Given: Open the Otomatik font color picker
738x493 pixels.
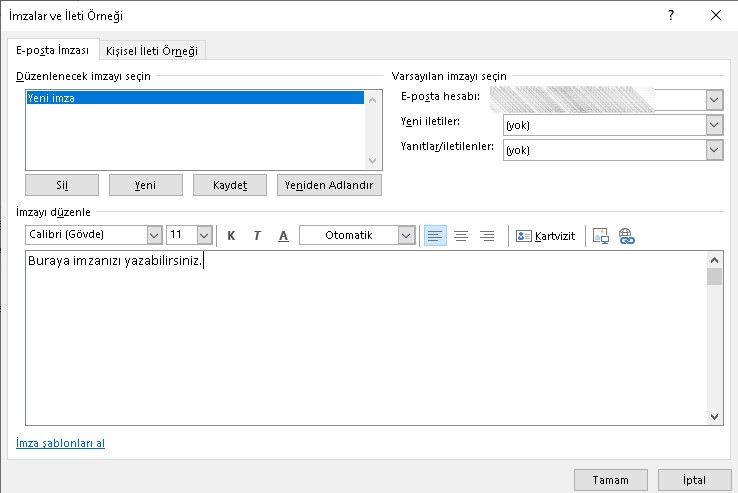Looking at the screenshot, I should [405, 235].
